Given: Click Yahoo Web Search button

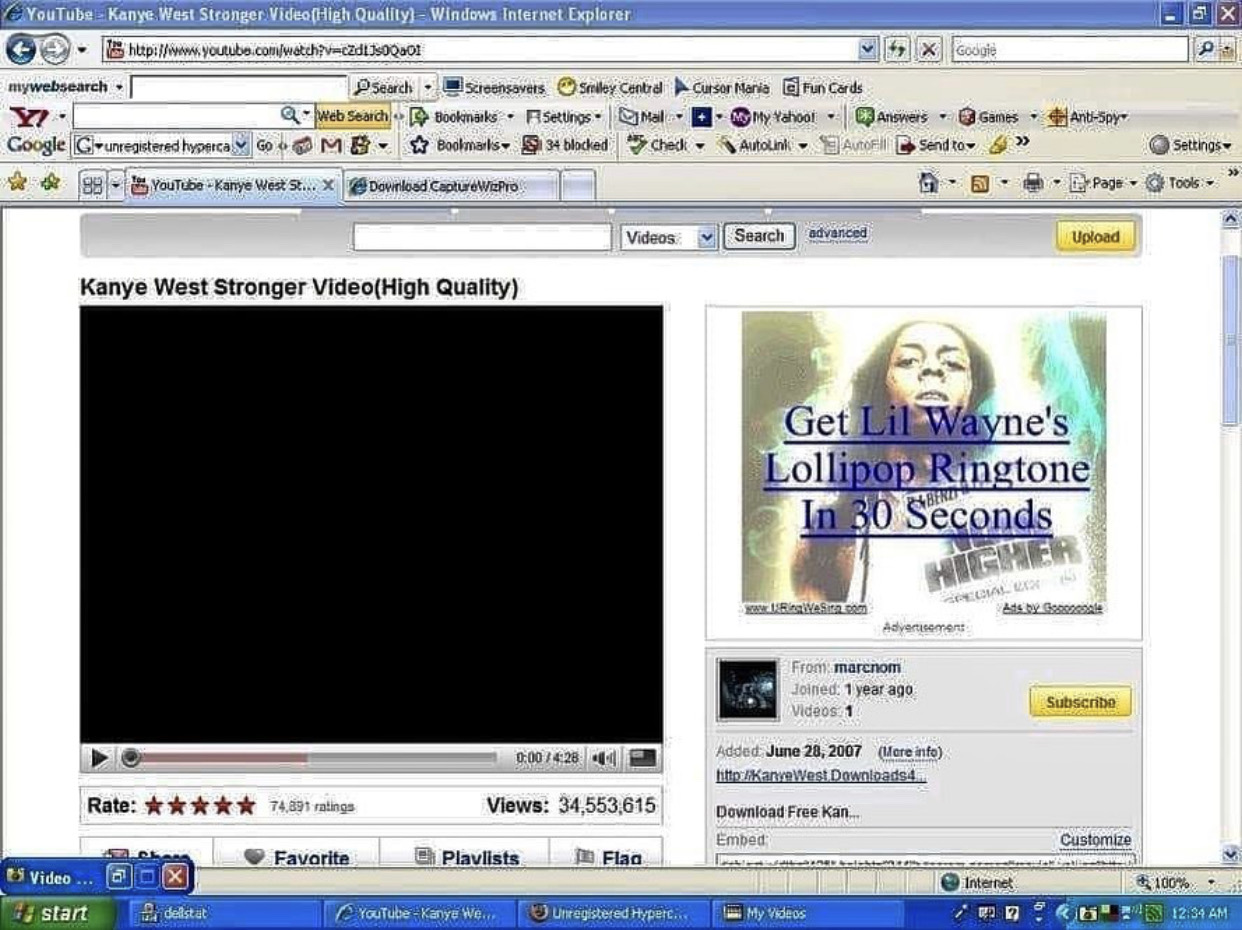Looking at the screenshot, I should (x=352, y=116).
